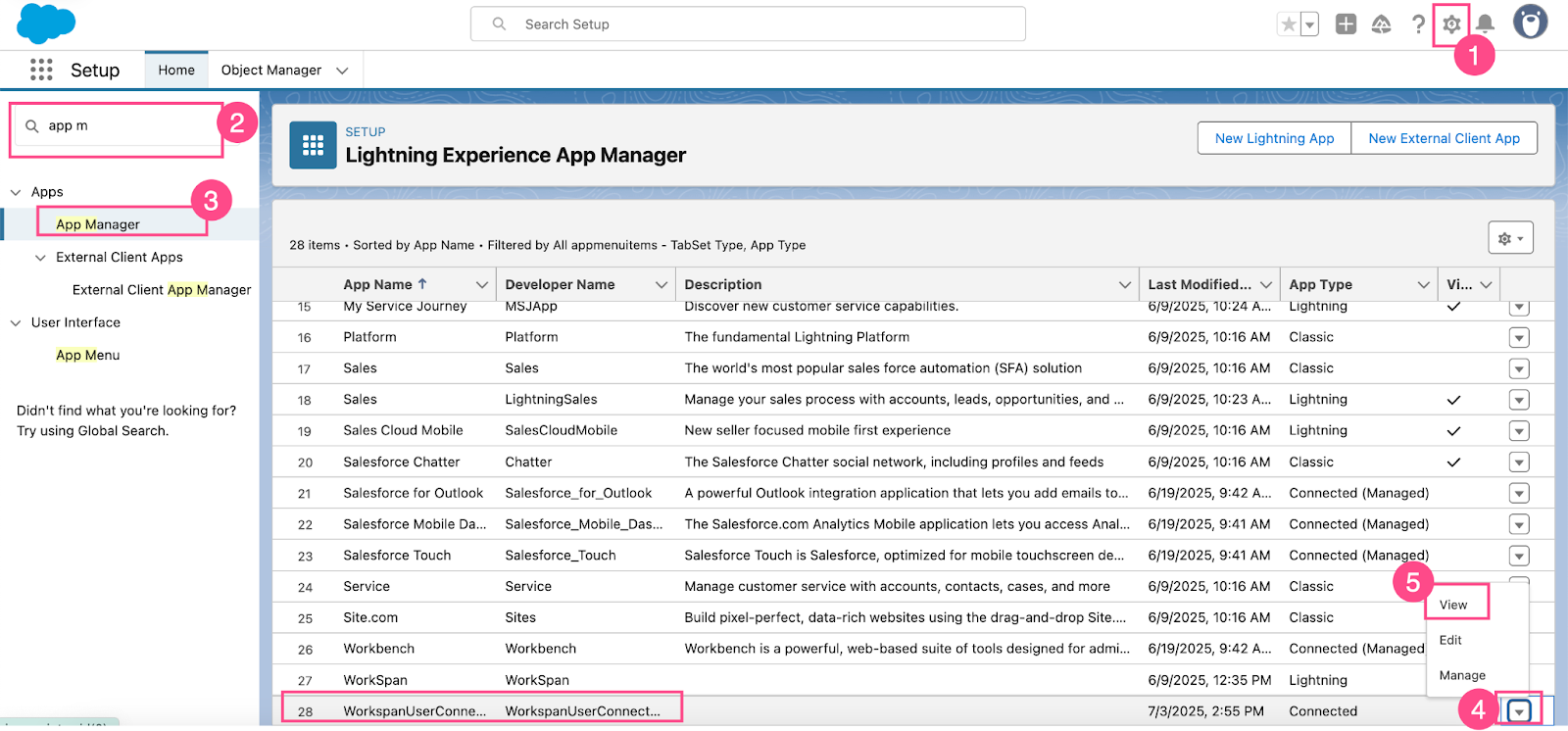Collapse the External Client Apps node

pyautogui.click(x=40, y=258)
